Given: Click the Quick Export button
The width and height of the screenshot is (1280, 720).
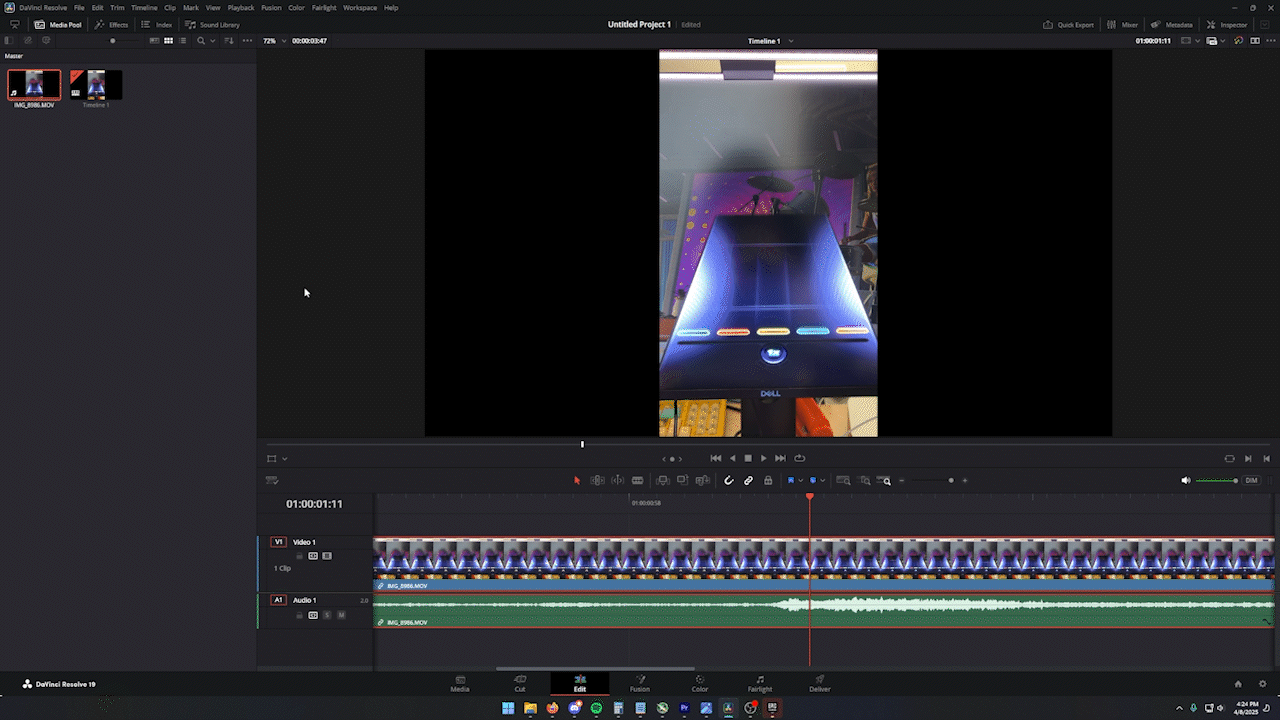Looking at the screenshot, I should (x=1068, y=24).
